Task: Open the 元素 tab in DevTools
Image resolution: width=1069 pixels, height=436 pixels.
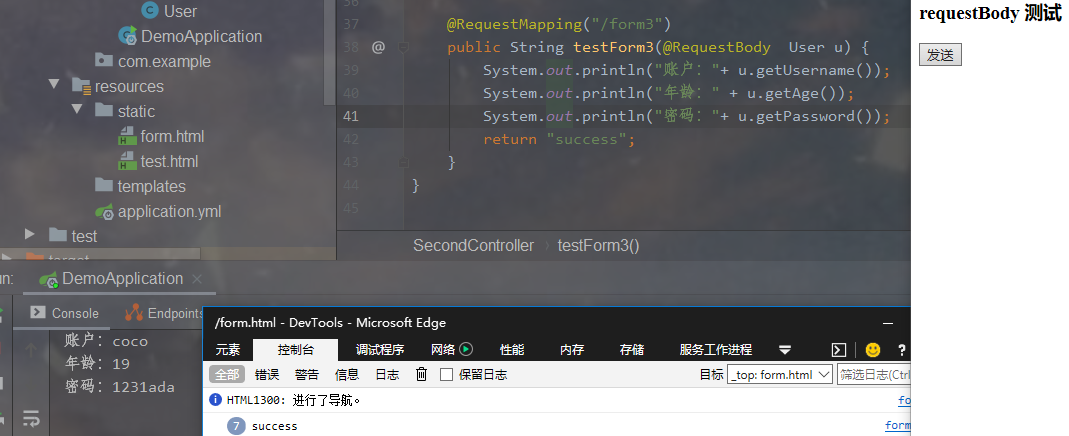Action: (228, 349)
